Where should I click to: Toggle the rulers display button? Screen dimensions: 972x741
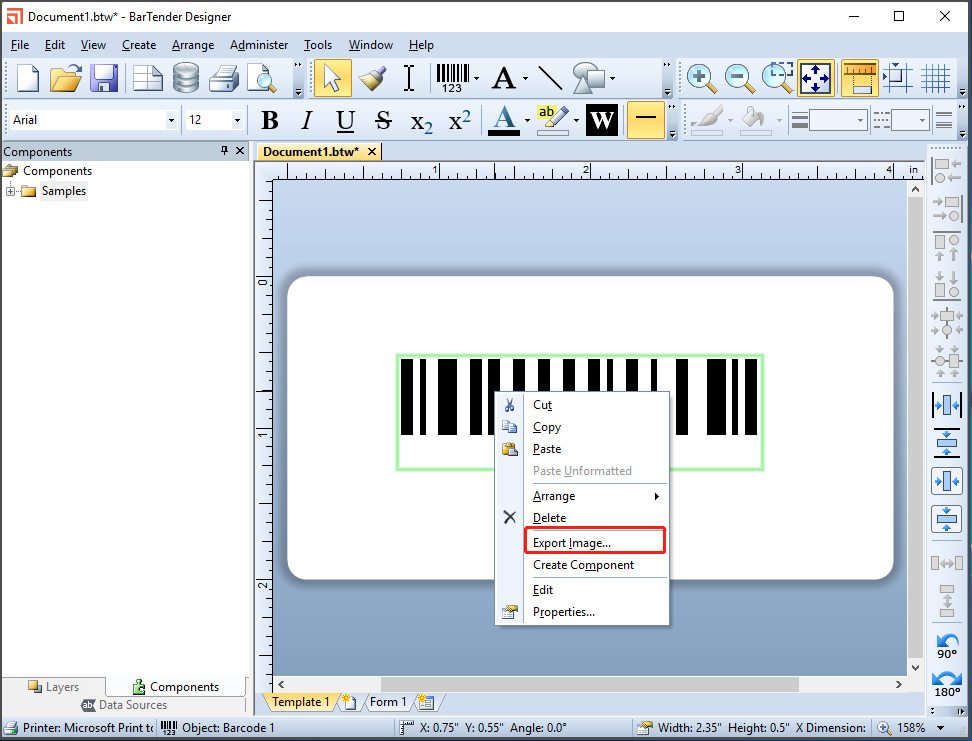click(x=860, y=78)
